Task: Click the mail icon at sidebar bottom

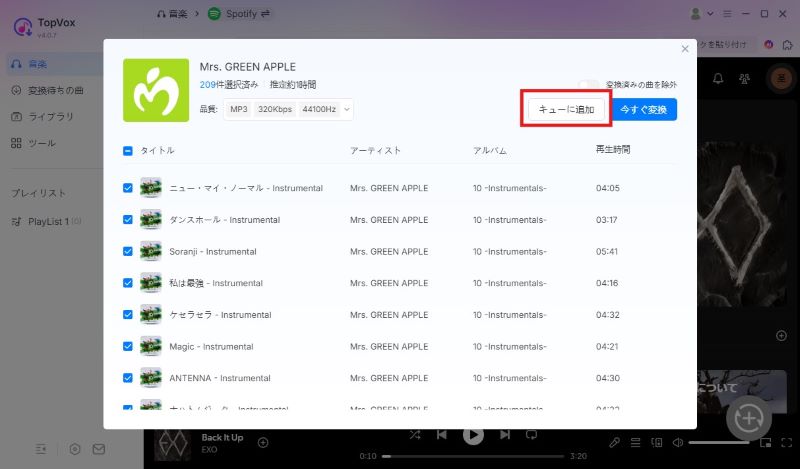Action: [x=99, y=449]
